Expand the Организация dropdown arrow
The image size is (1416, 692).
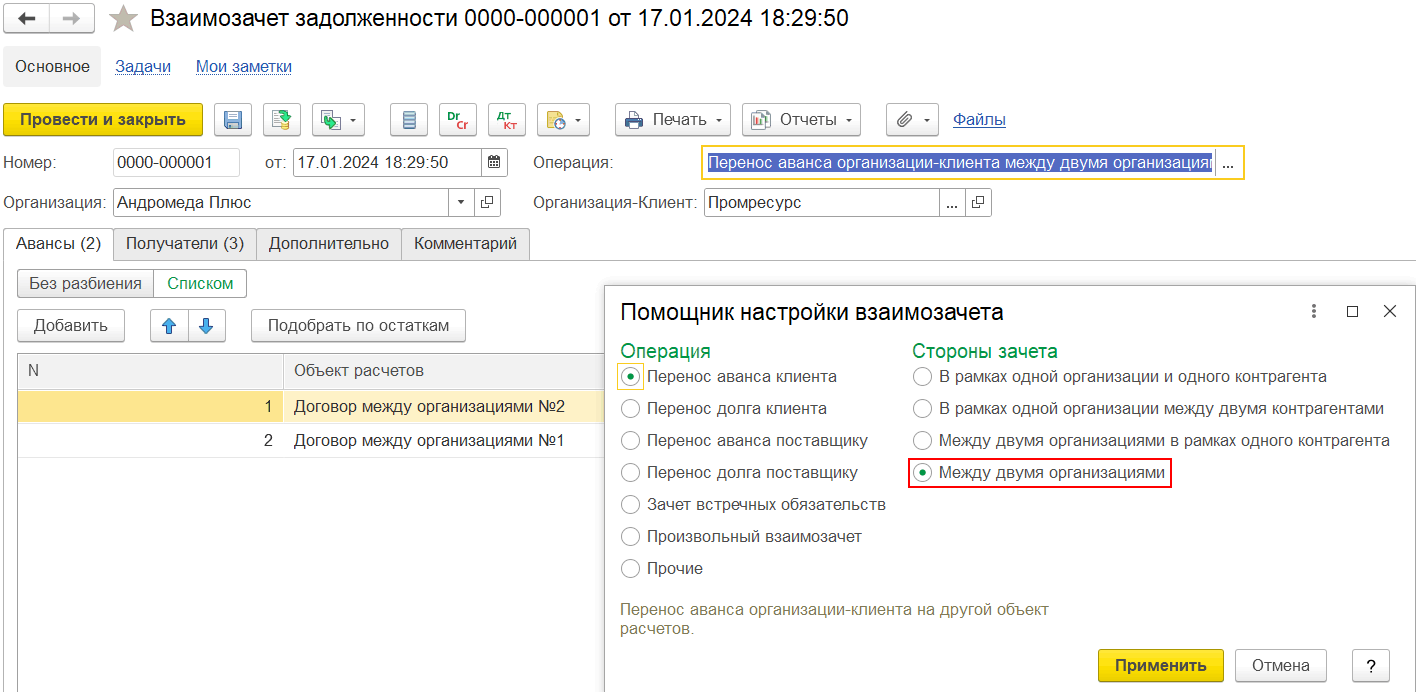(x=461, y=202)
